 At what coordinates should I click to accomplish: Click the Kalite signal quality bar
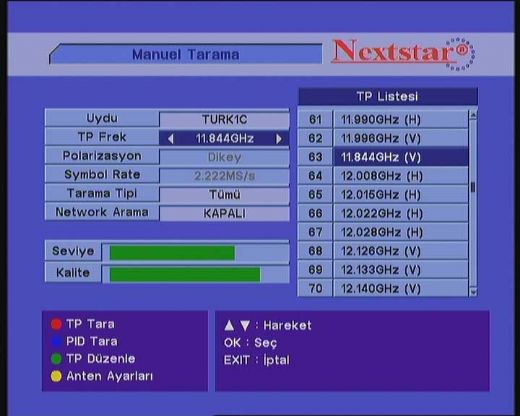pos(196,275)
